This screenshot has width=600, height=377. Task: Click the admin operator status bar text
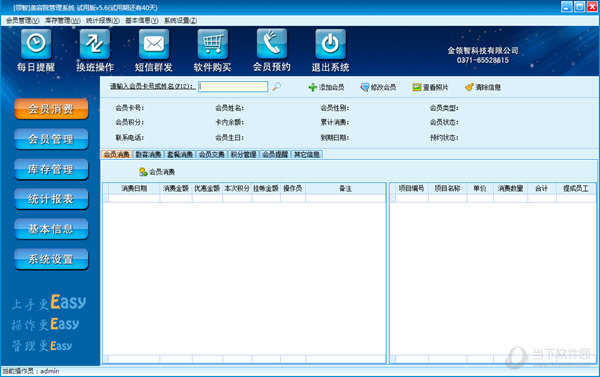(x=50, y=371)
